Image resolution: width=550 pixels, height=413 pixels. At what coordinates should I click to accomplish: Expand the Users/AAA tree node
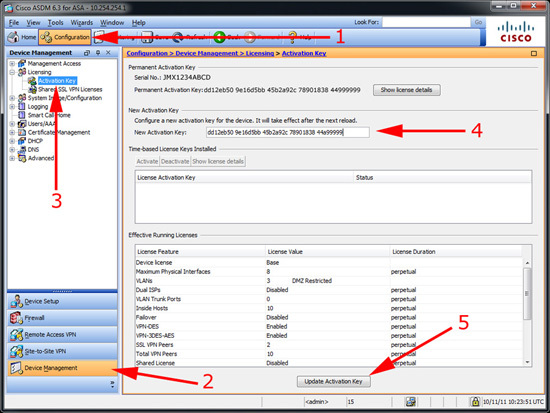(x=12, y=124)
